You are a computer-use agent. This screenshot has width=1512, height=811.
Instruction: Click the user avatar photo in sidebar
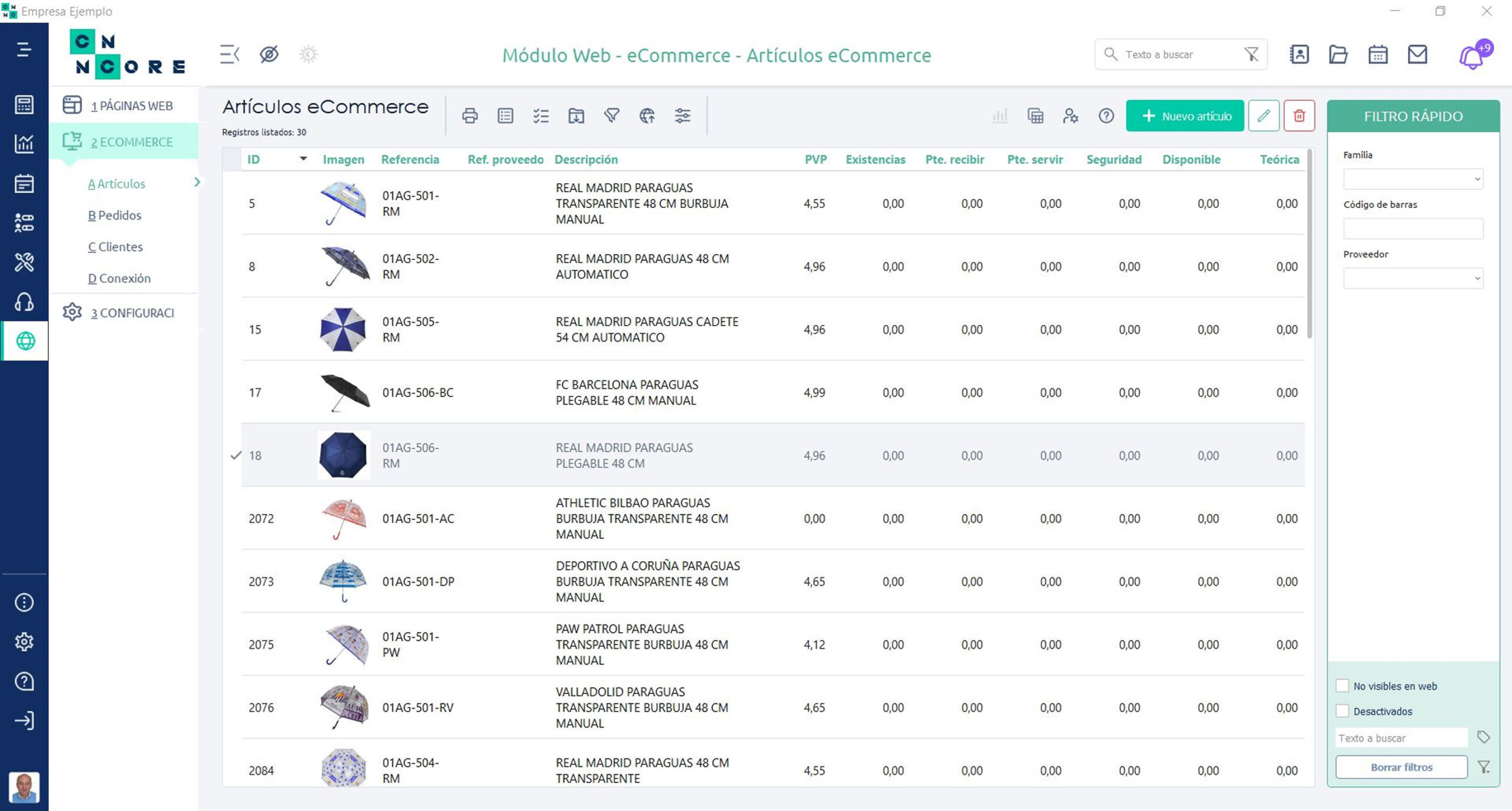tap(24, 787)
